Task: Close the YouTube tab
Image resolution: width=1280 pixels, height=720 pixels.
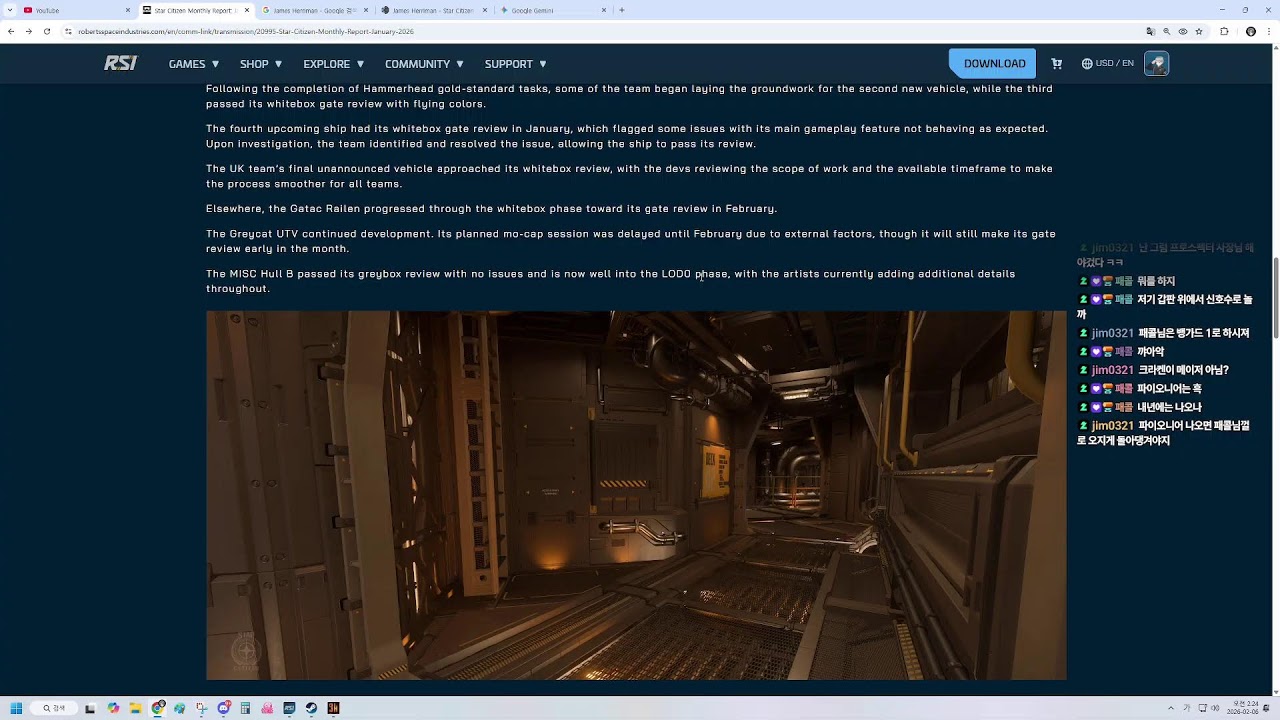Action: [x=128, y=10]
